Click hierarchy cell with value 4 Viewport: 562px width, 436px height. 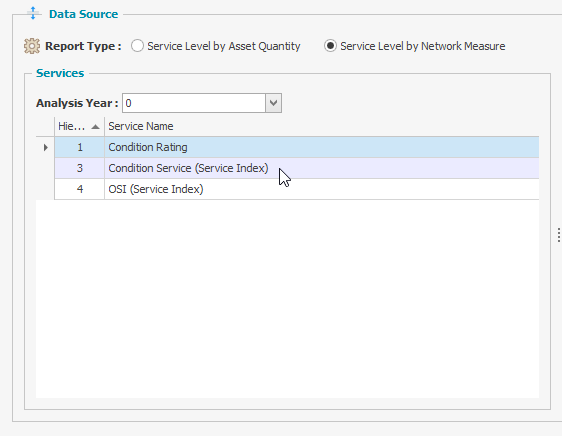tap(80, 189)
